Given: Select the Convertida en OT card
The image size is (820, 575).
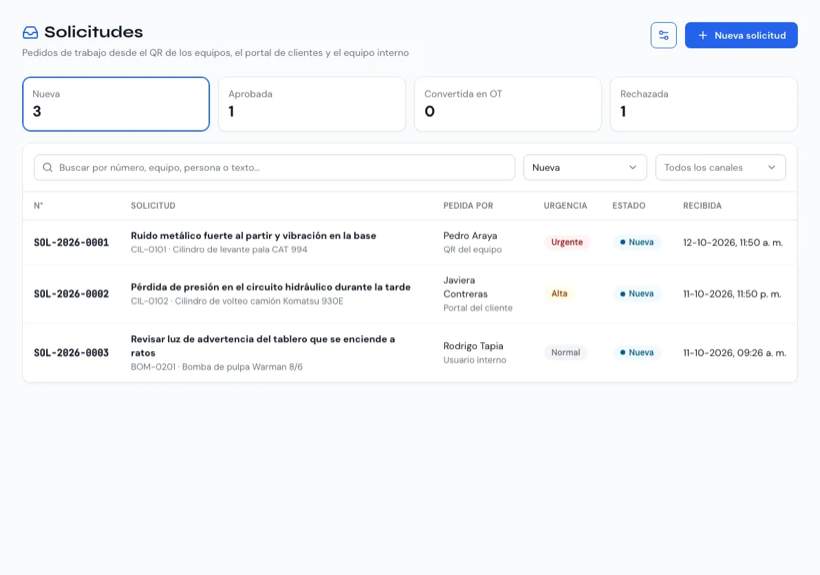Looking at the screenshot, I should point(508,104).
